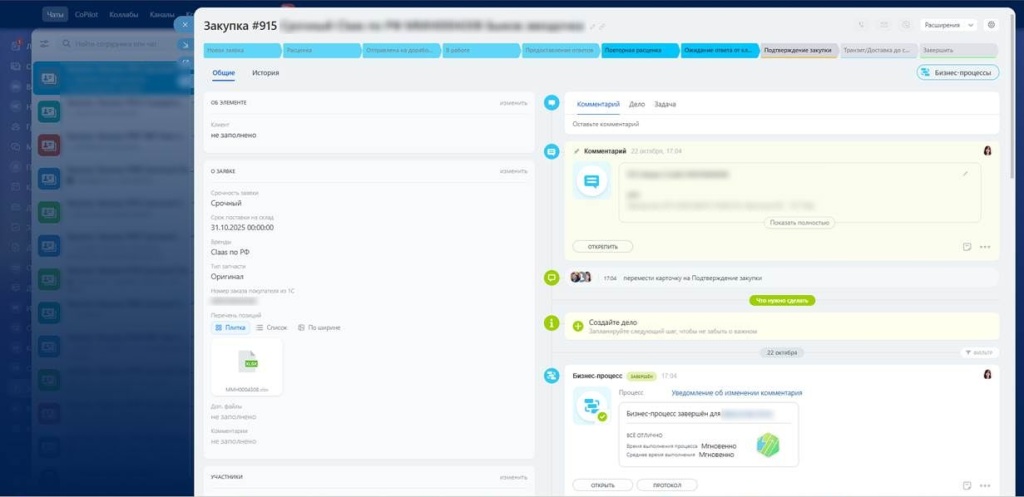The width and height of the screenshot is (1024, 497).
Task: Click green plus icon beside Создайте дело
Action: (x=577, y=325)
